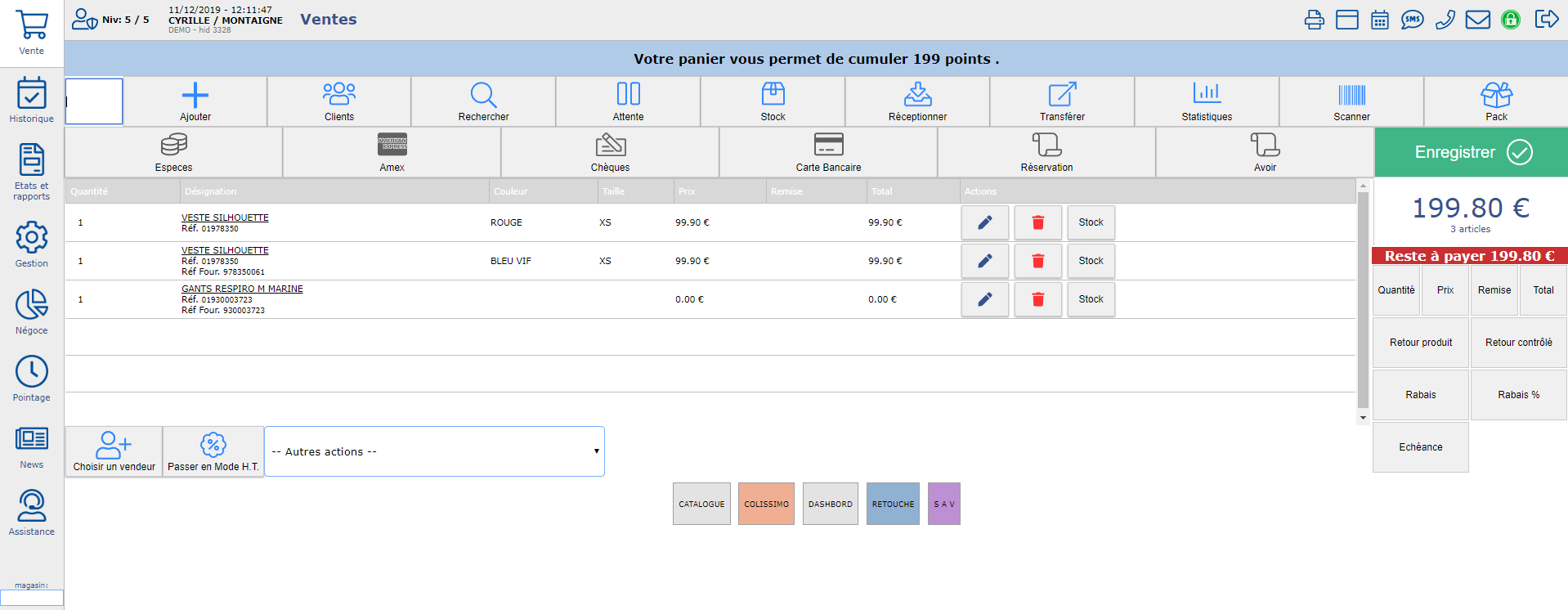1568x610 pixels.
Task: Click the printer icon in header
Action: point(1314,20)
